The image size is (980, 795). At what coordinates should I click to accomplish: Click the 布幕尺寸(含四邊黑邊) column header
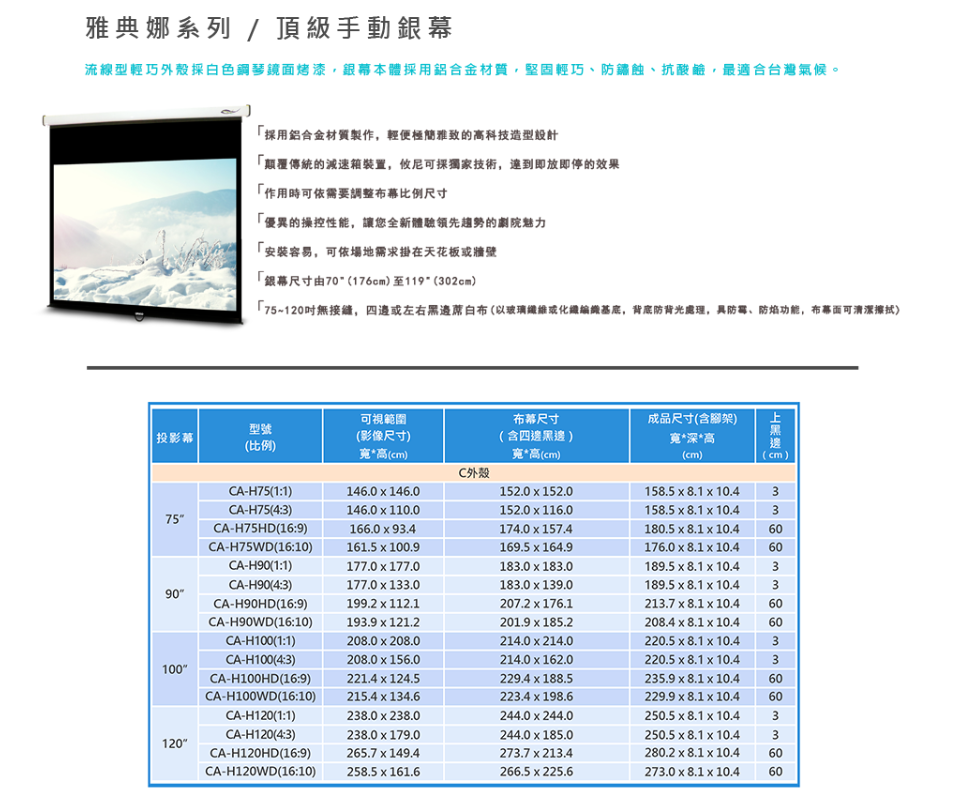[x=536, y=437]
